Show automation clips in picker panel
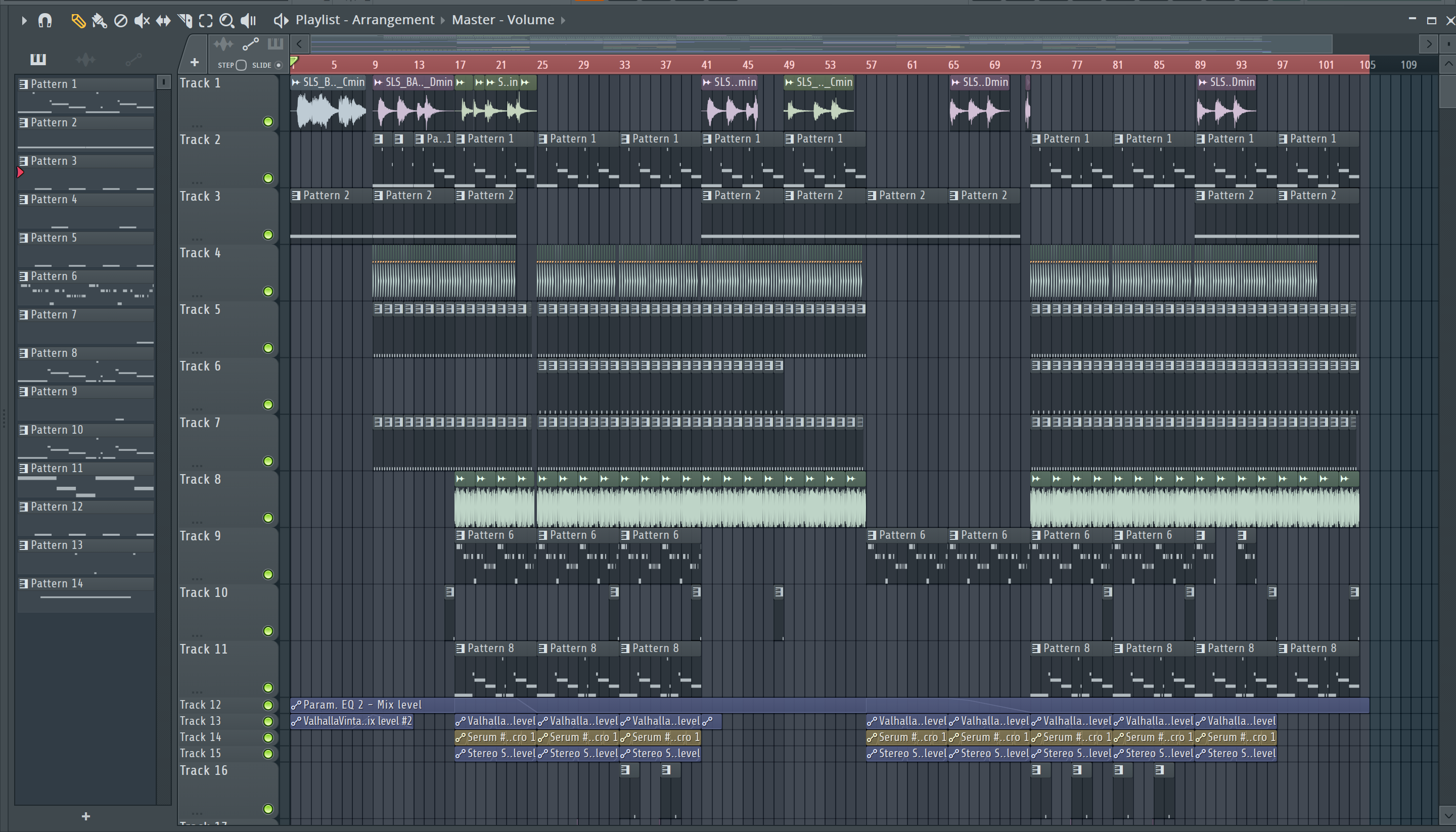Image resolution: width=1456 pixels, height=832 pixels. click(x=133, y=59)
